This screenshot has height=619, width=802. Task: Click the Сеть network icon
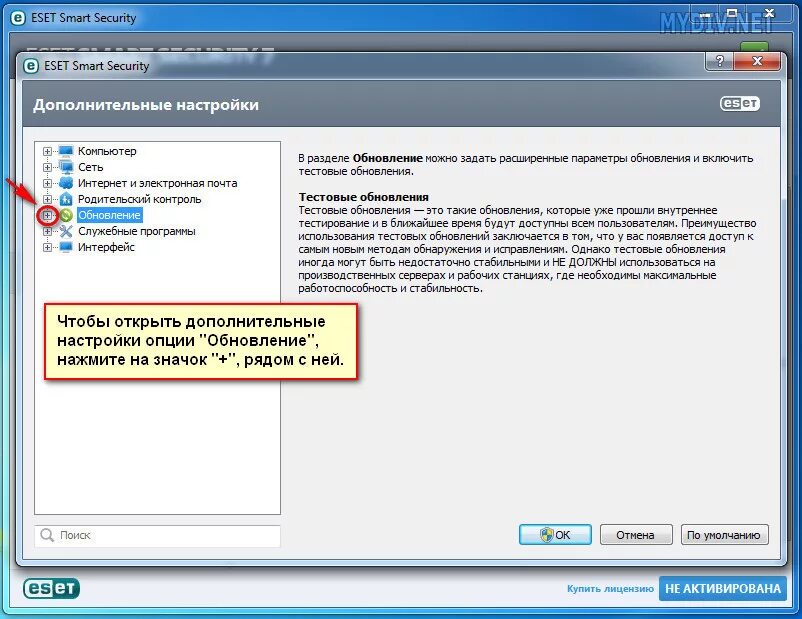click(66, 167)
